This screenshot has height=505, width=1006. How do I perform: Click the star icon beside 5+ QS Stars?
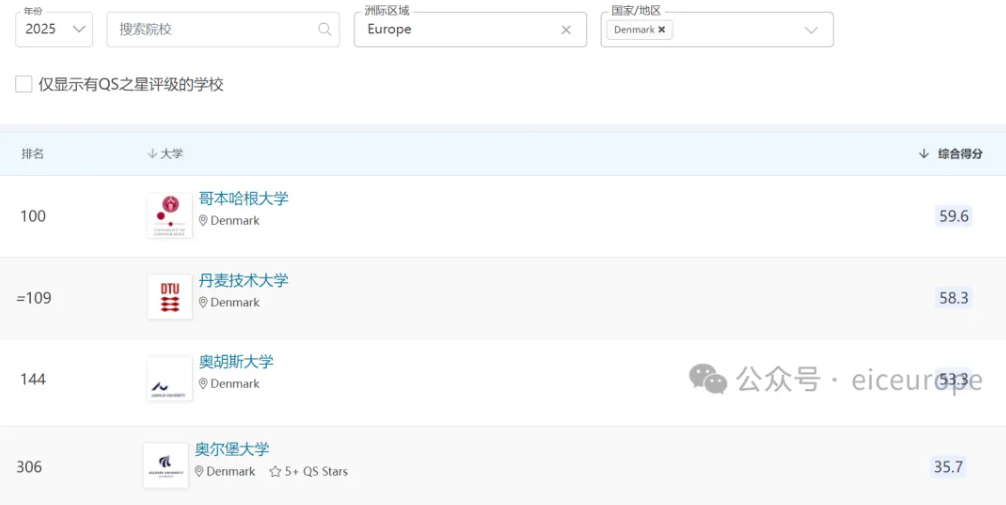[275, 472]
